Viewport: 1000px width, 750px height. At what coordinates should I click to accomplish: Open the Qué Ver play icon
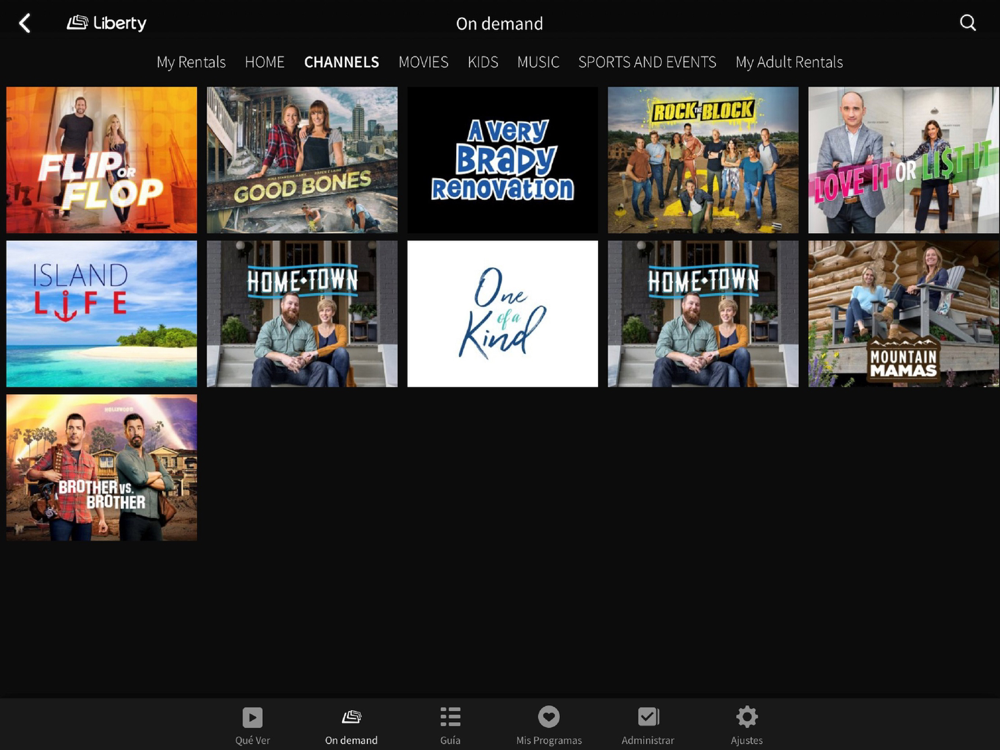[x=253, y=717]
